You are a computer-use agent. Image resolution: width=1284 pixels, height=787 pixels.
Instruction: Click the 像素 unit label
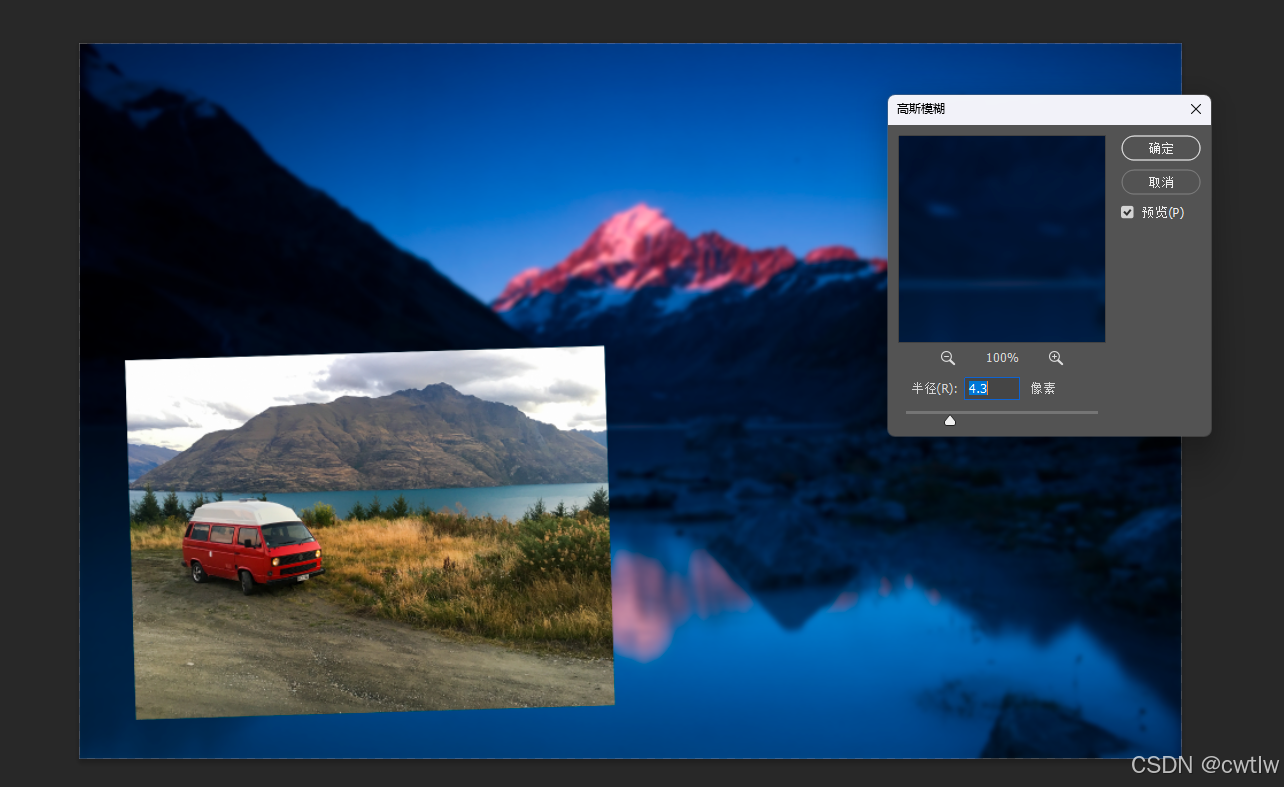point(1043,388)
